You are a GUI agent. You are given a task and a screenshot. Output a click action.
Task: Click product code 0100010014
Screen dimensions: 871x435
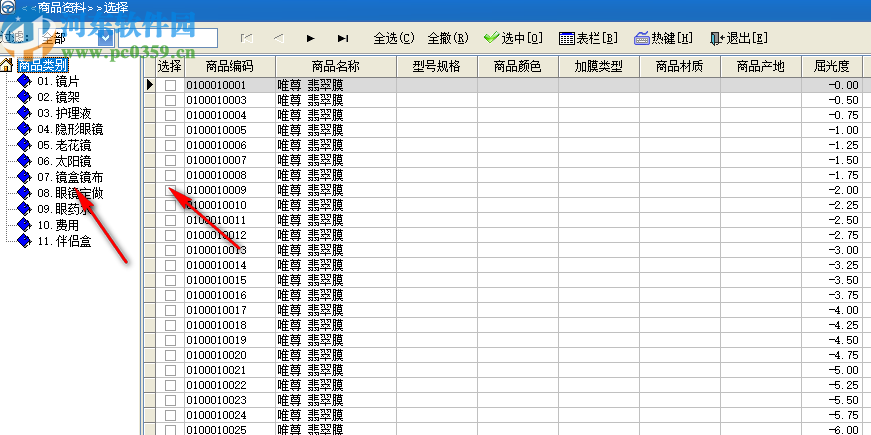click(216, 265)
